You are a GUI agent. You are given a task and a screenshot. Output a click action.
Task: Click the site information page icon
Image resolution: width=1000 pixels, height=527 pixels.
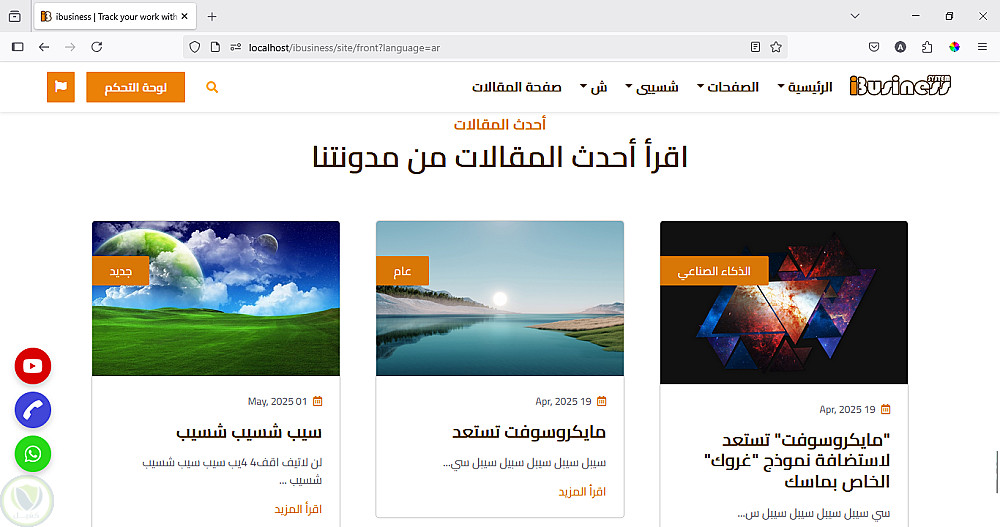tap(216, 47)
